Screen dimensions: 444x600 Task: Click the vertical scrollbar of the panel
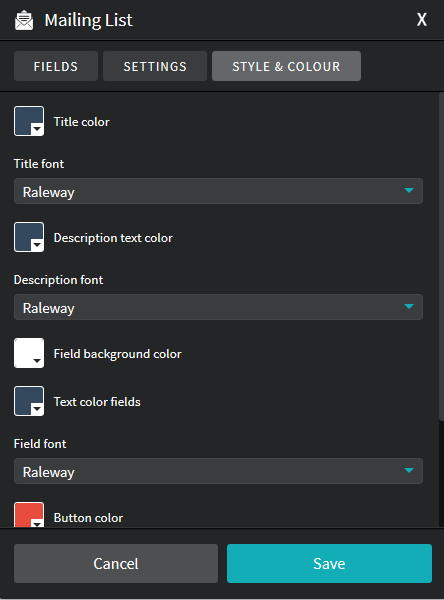pyautogui.click(x=441, y=256)
